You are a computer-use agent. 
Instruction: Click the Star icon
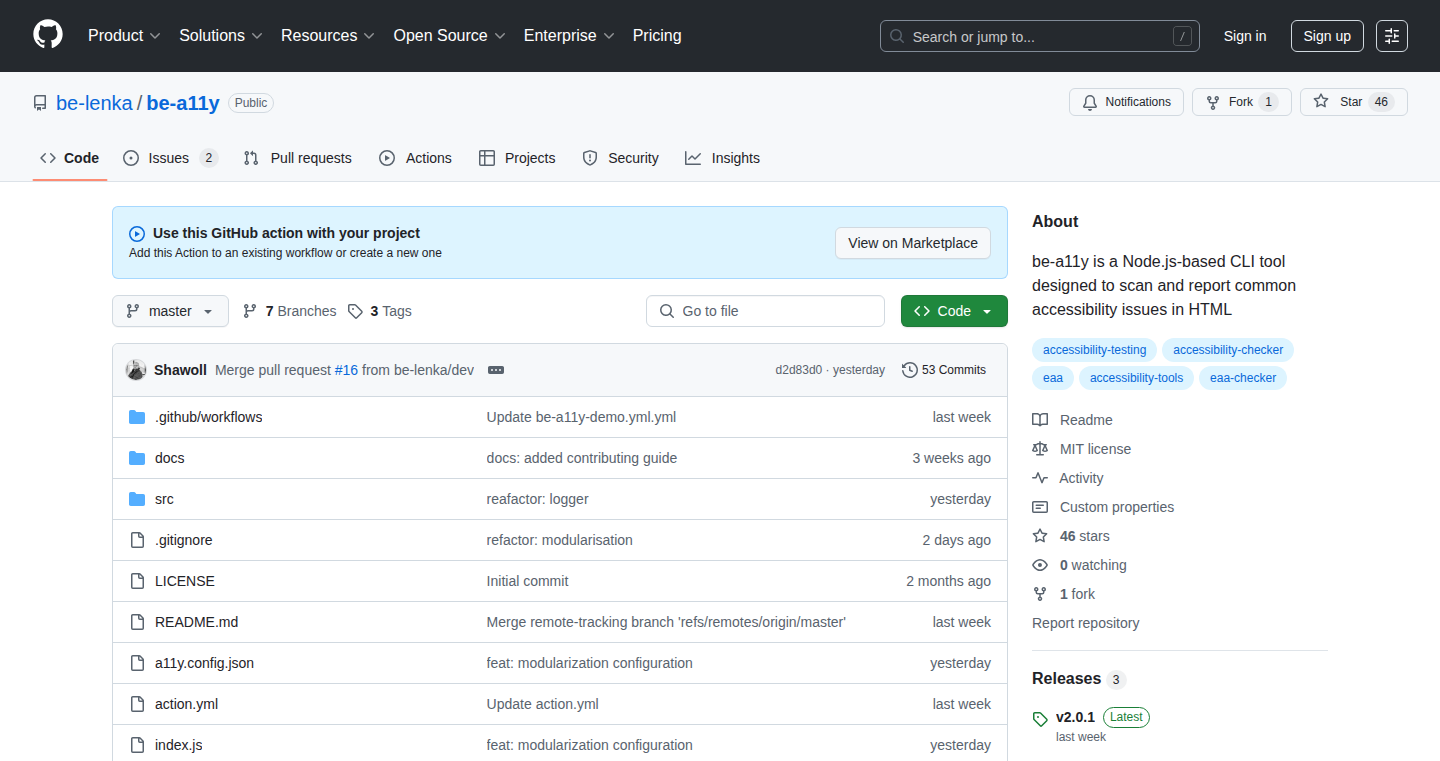(1321, 102)
